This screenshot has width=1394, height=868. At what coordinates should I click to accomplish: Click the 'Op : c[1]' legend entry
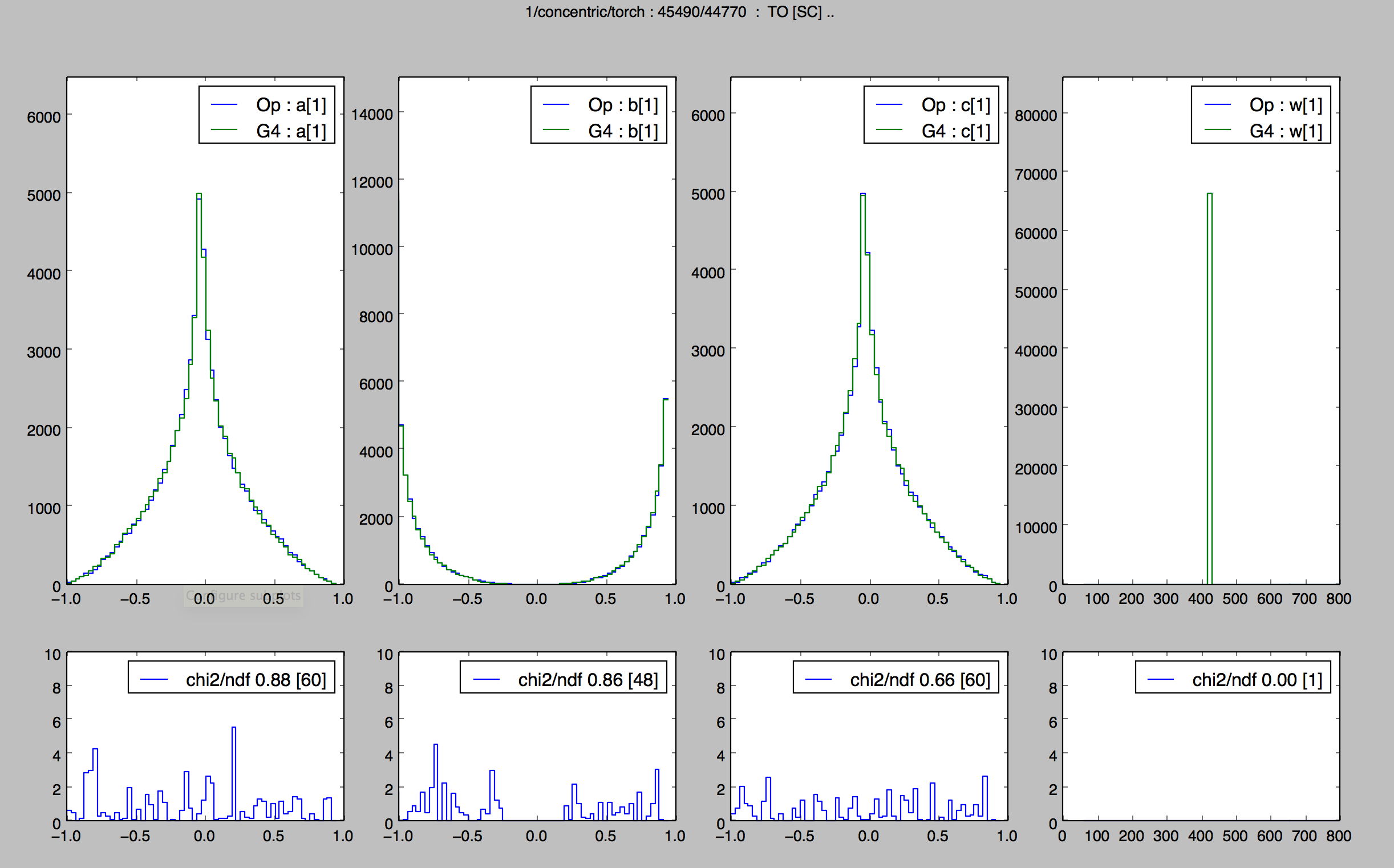coord(934,104)
